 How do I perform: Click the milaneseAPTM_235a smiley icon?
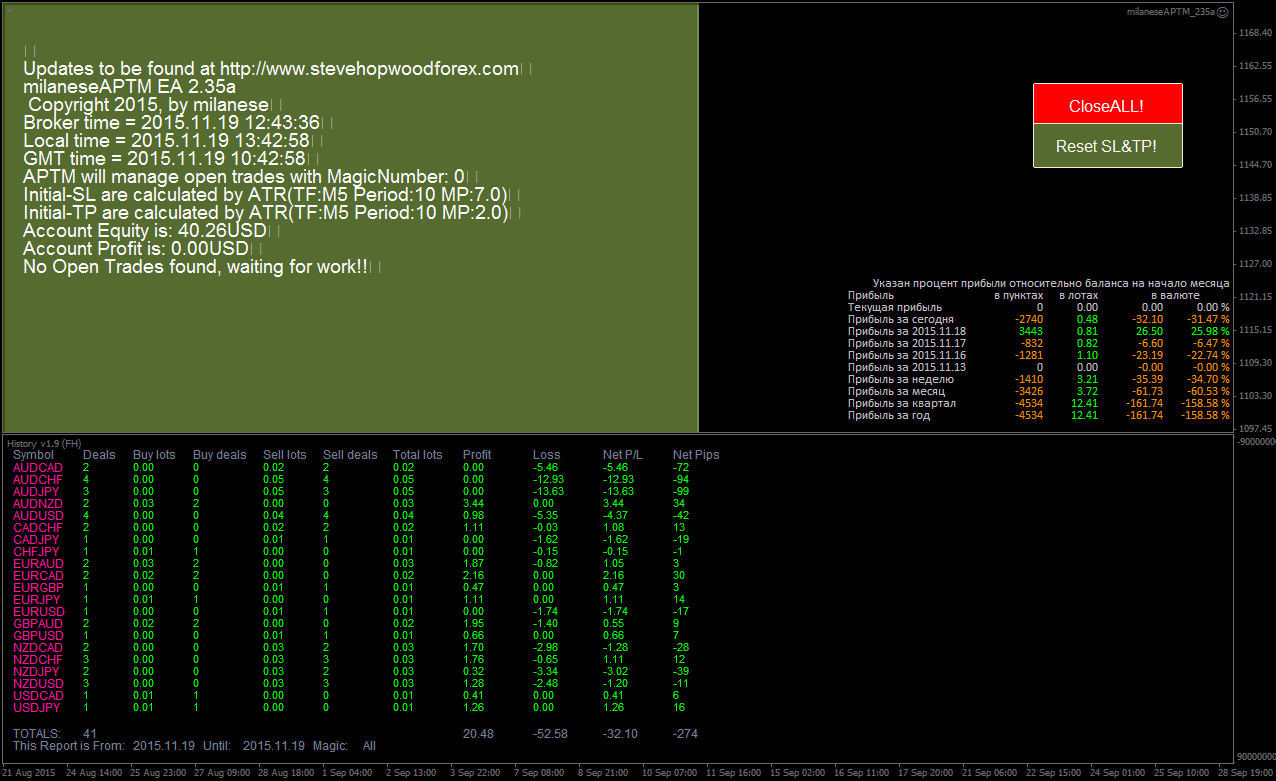pos(1223,12)
